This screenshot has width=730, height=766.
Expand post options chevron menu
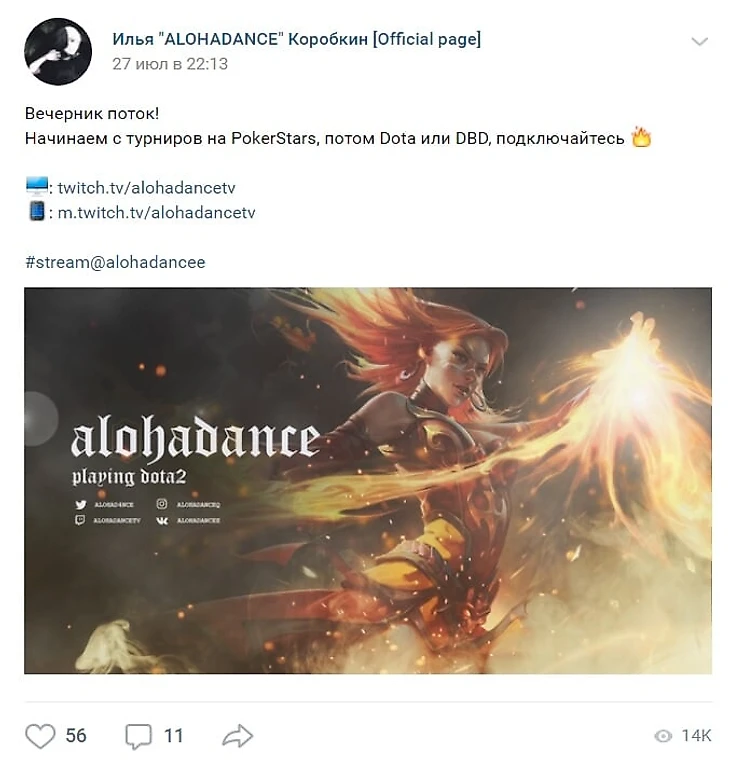pos(700,42)
